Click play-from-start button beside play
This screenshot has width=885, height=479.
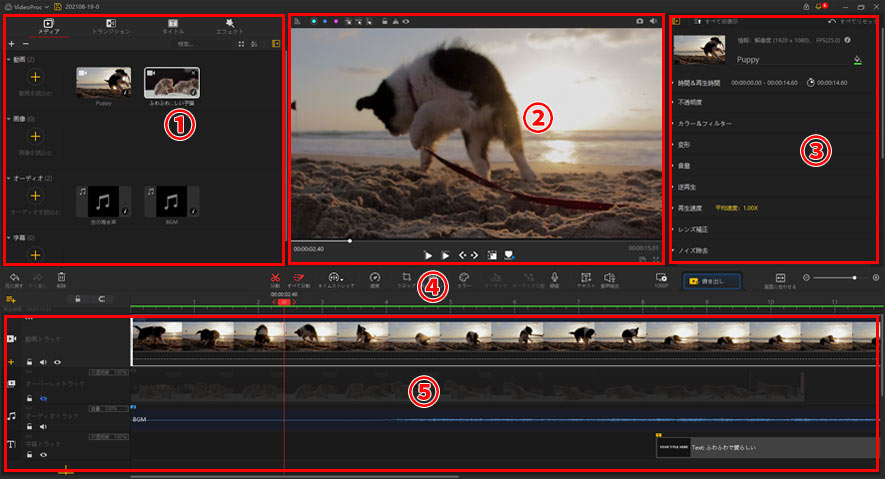(445, 256)
